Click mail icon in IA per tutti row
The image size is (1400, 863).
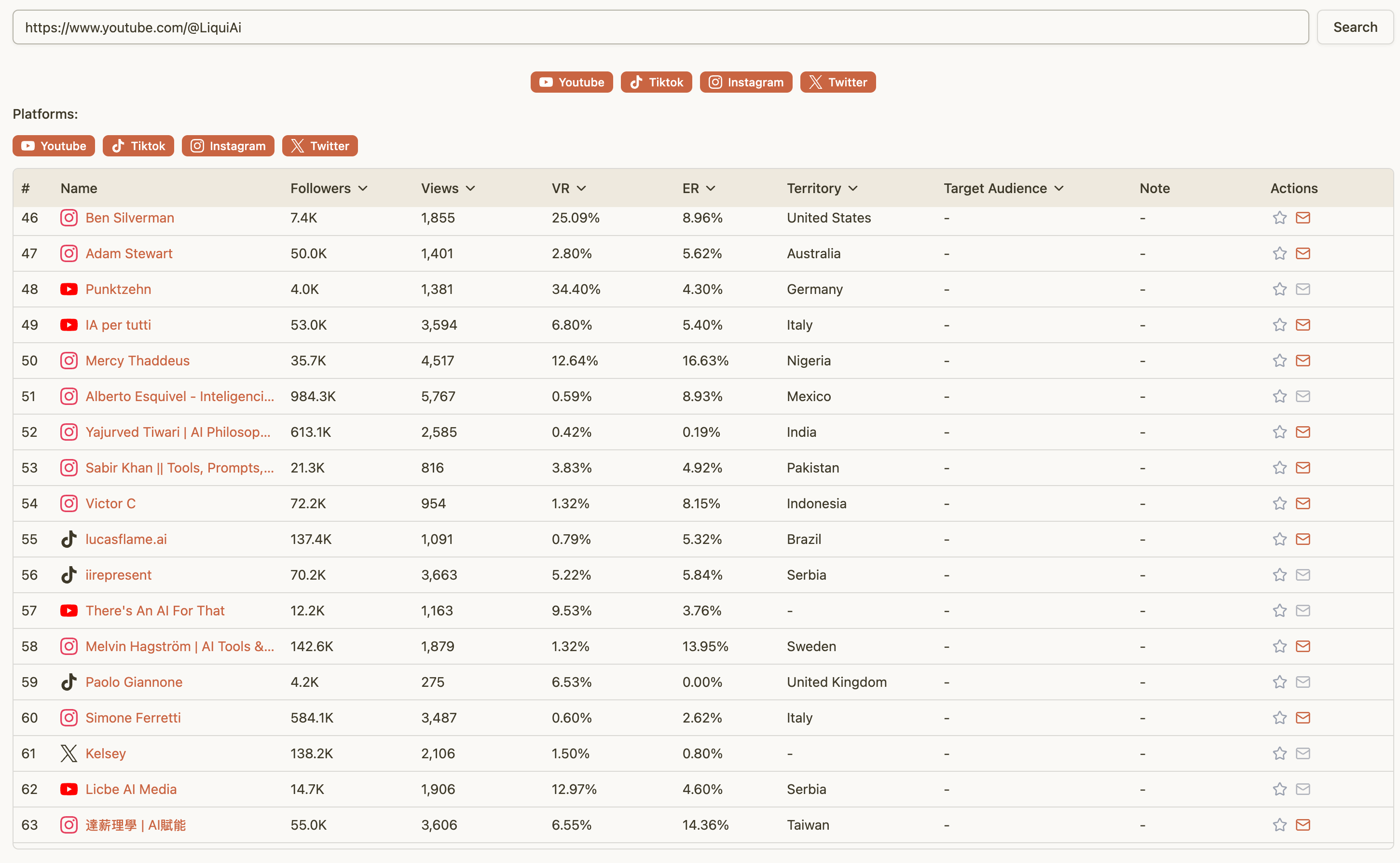tap(1303, 325)
